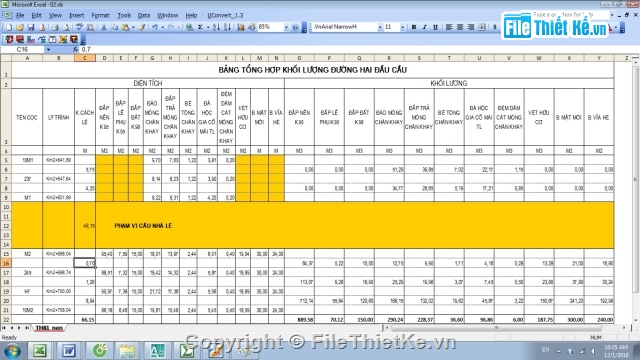This screenshot has width=640, height=360.
Task: Open the Insert menu
Action: click(76, 16)
